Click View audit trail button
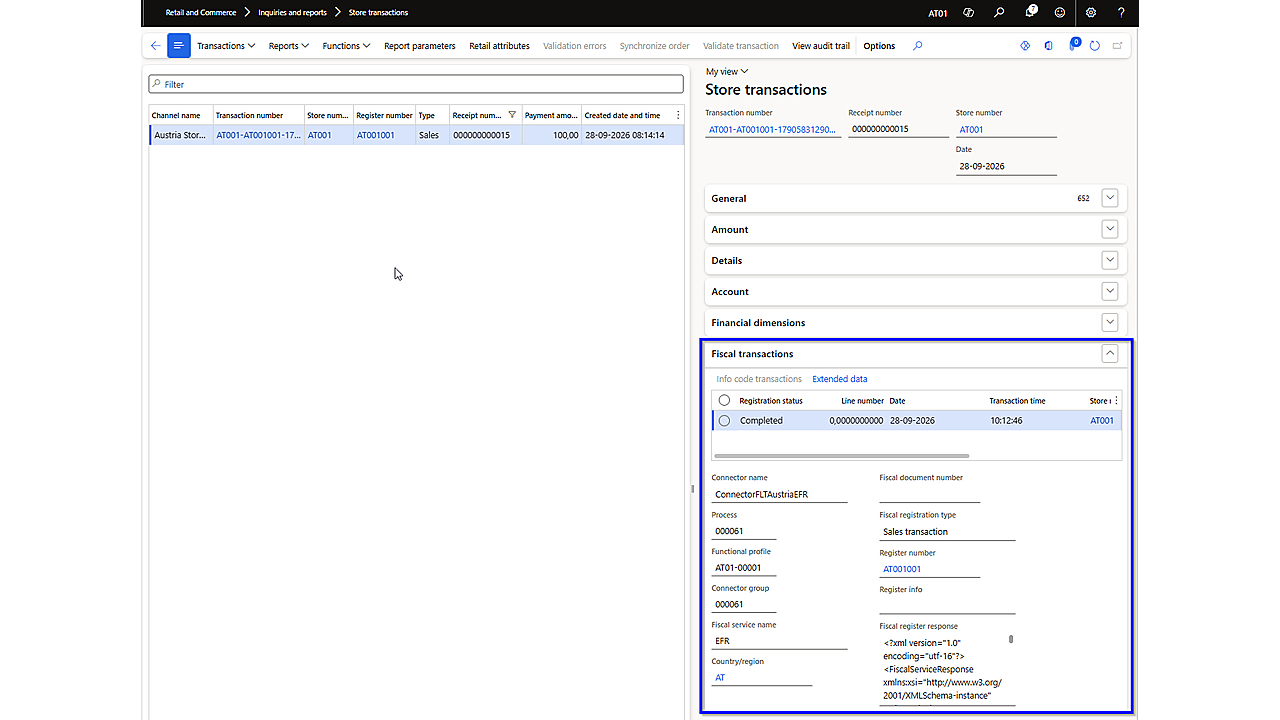 [821, 46]
